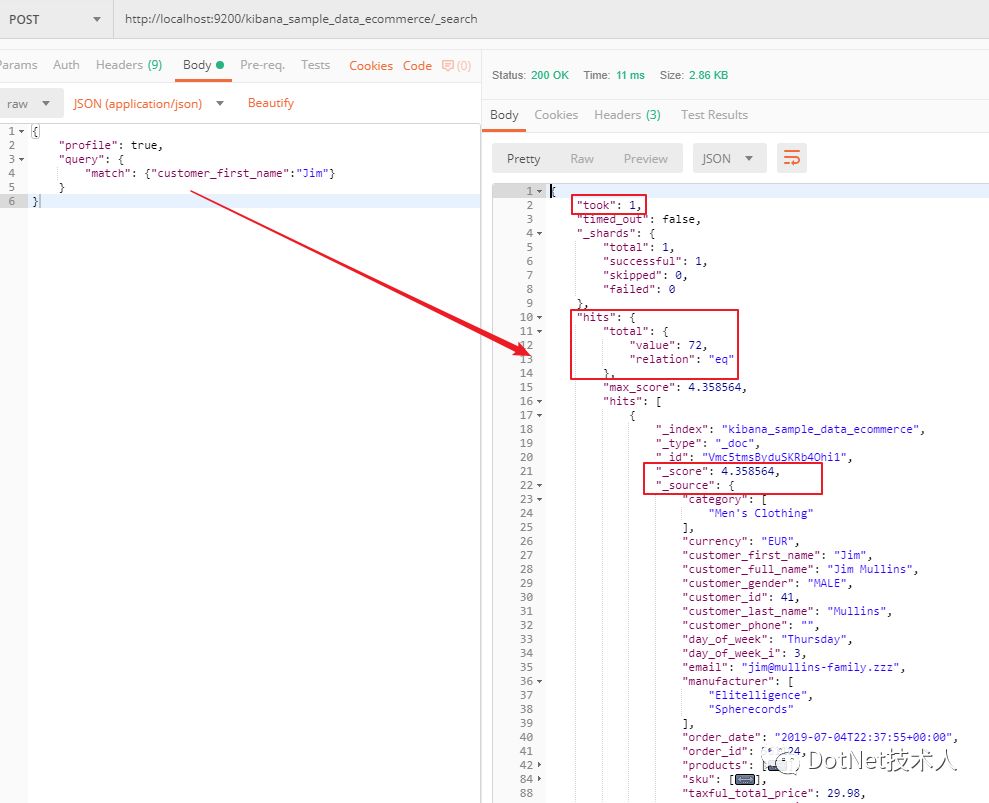Collapse request body line 1 fold arrow
Screen dimensions: 989x803
21,131
